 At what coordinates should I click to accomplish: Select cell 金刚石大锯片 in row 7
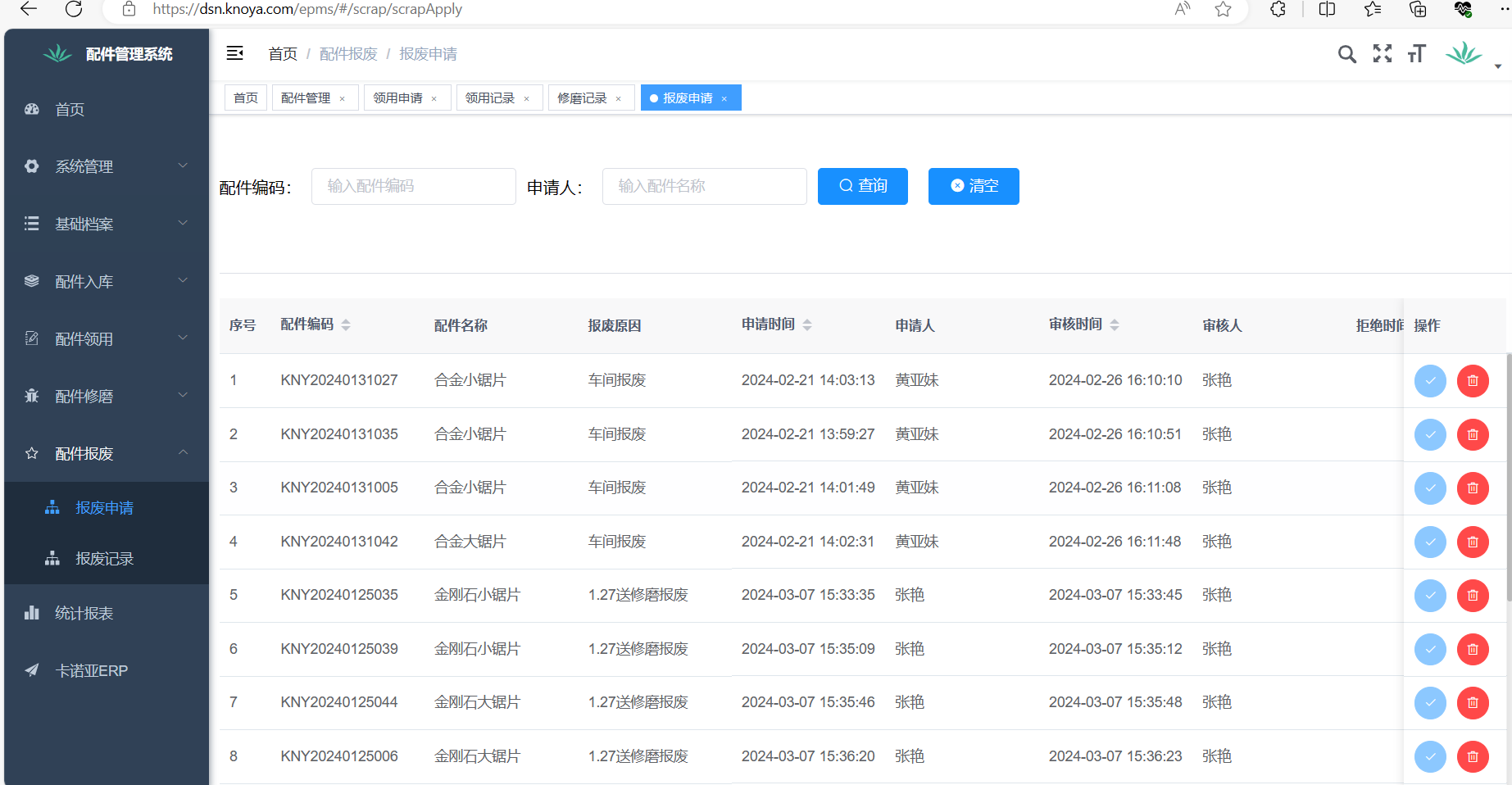click(477, 702)
